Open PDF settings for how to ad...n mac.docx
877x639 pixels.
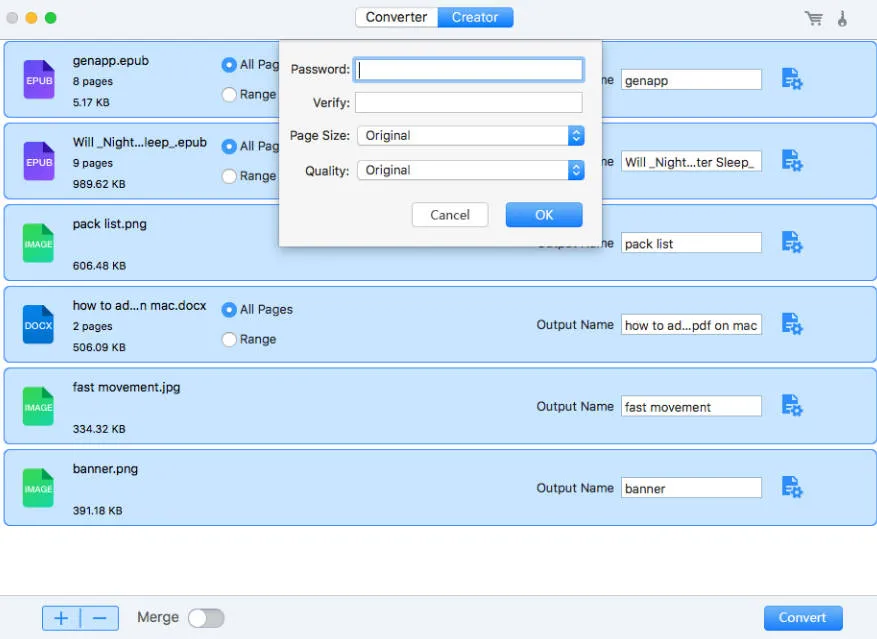point(791,324)
